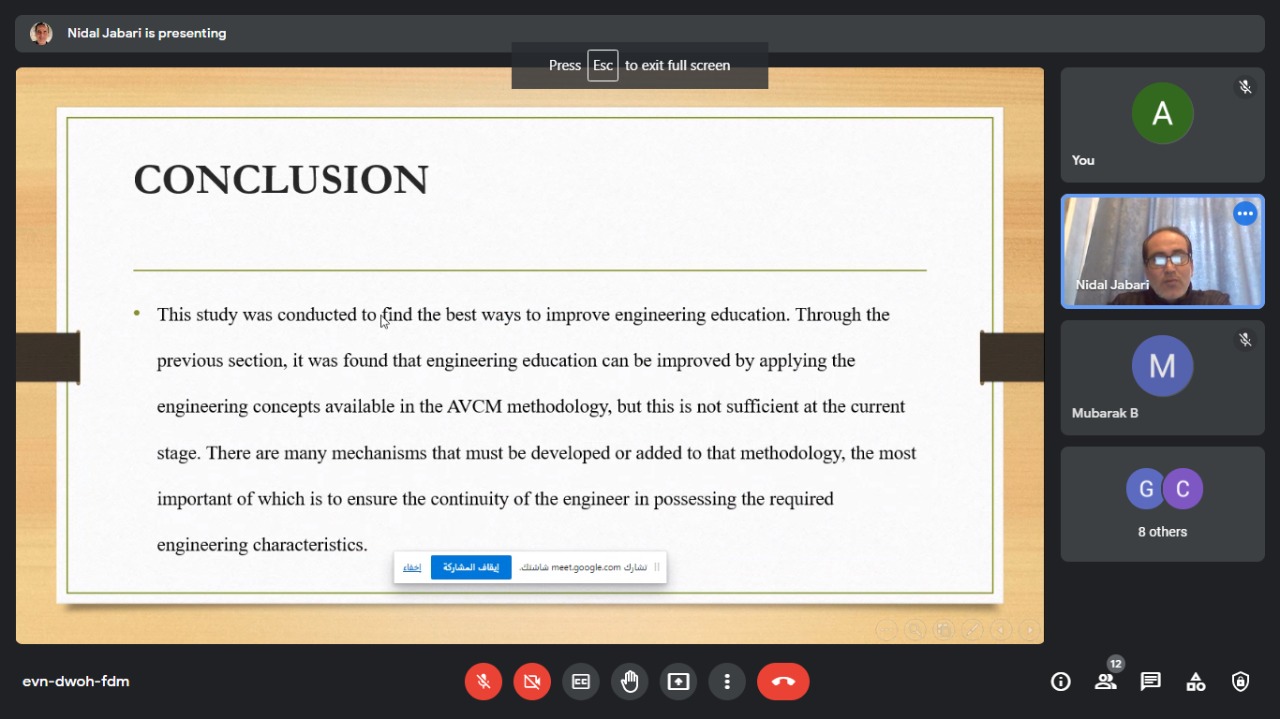1280x719 pixels.
Task: Click the stop sharing button in Arabic share bar
Action: tap(471, 567)
